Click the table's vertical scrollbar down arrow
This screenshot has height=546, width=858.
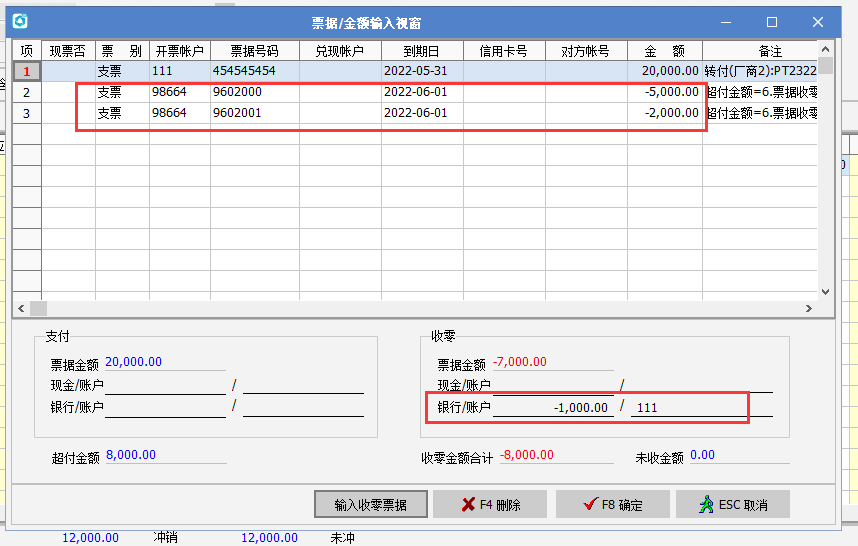pyautogui.click(x=825, y=291)
